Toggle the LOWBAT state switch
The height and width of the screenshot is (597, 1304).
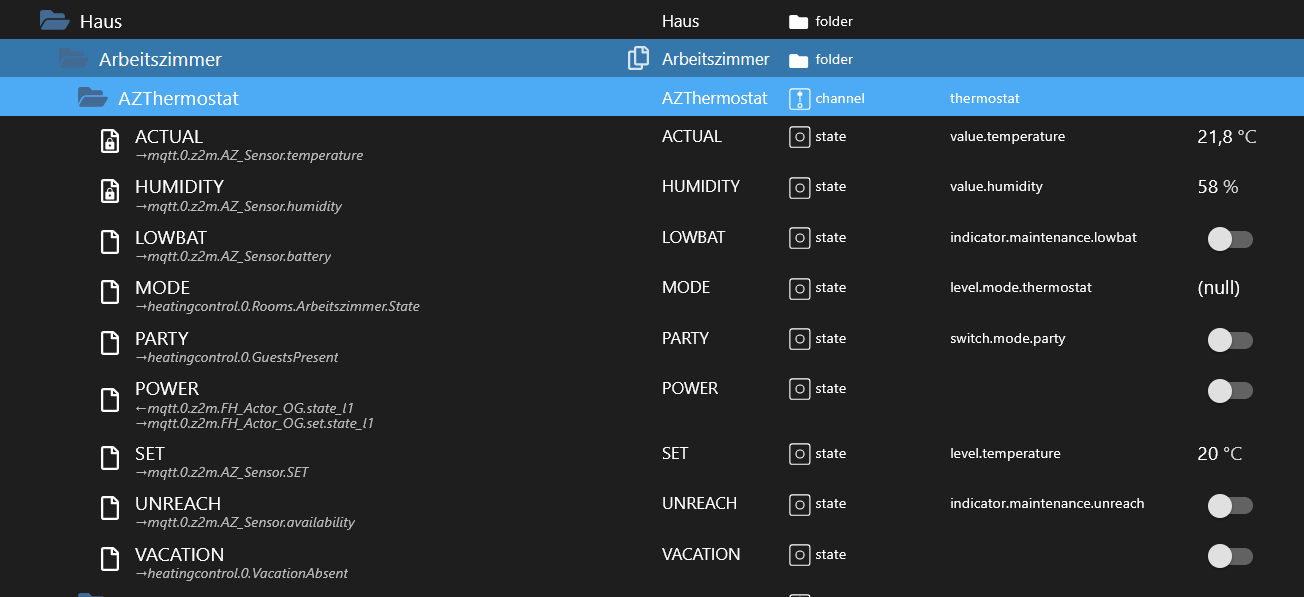(1229, 239)
